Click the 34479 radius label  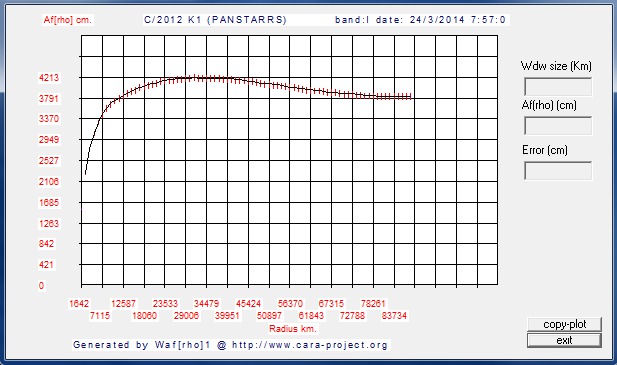[x=207, y=304]
